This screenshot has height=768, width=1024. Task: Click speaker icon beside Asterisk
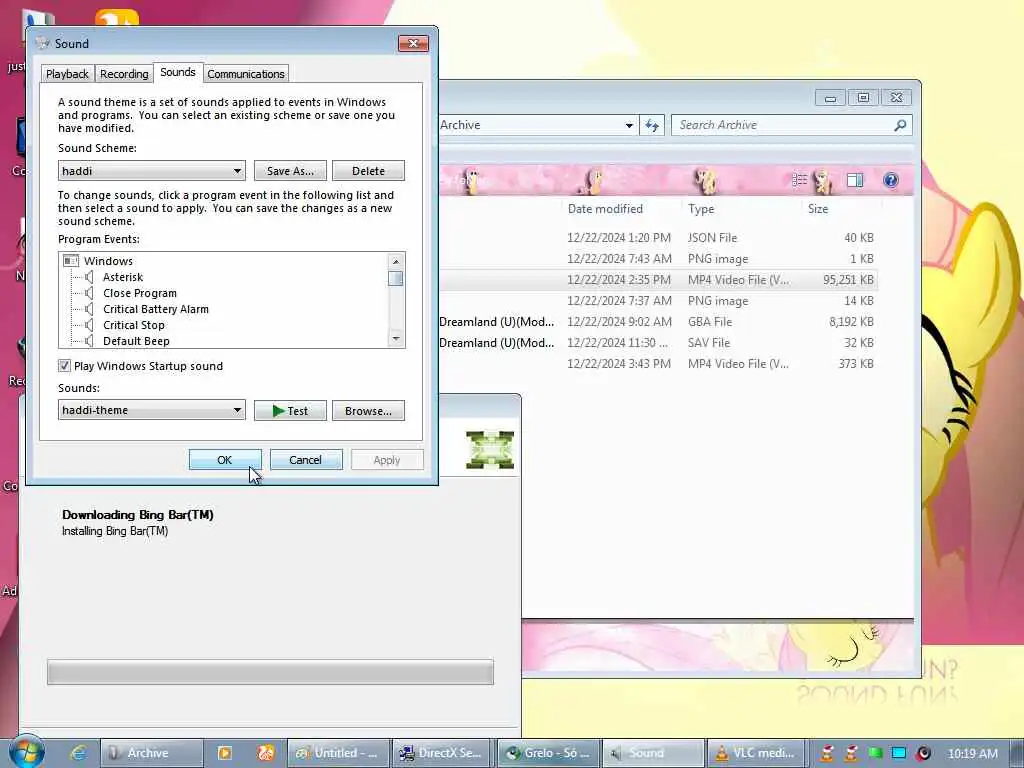[x=89, y=277]
